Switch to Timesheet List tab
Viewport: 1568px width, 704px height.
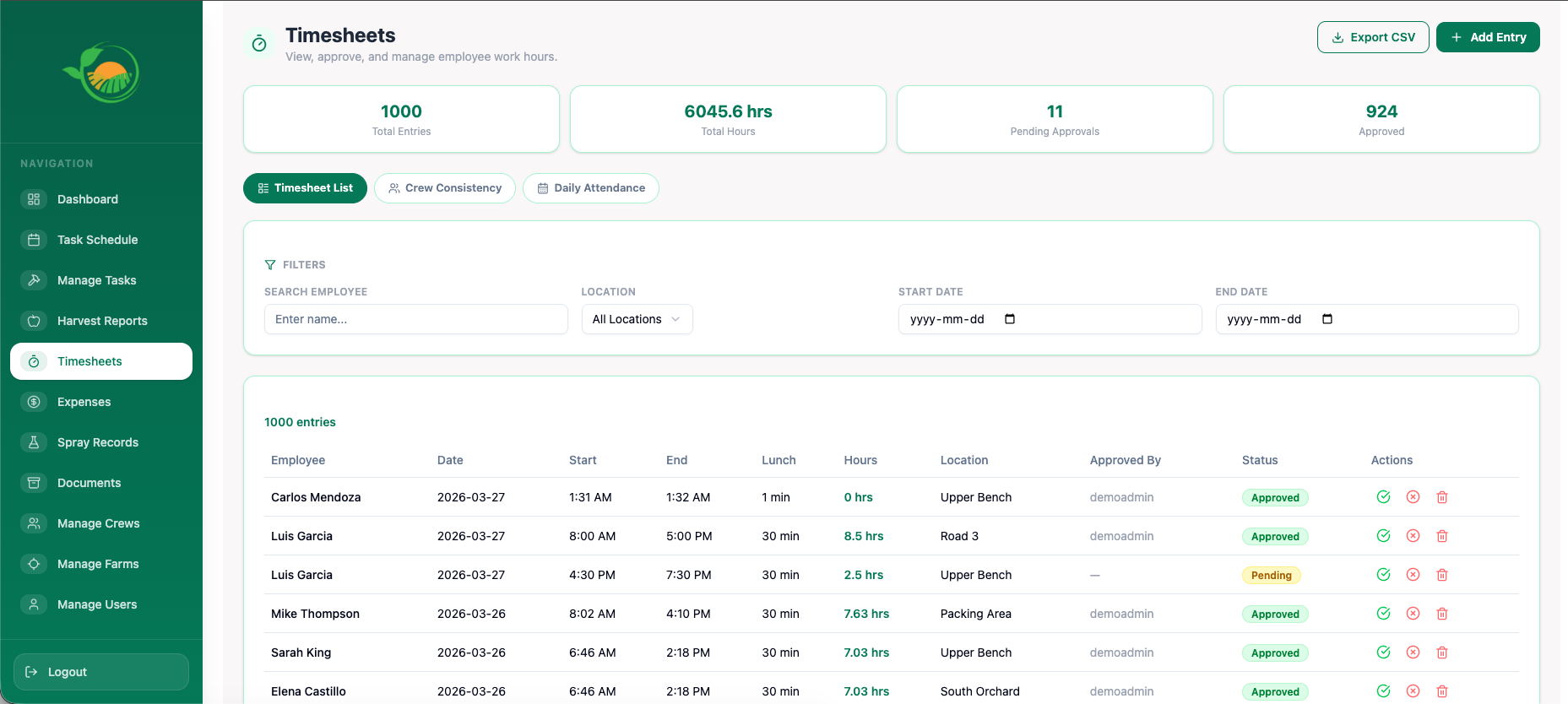tap(305, 188)
